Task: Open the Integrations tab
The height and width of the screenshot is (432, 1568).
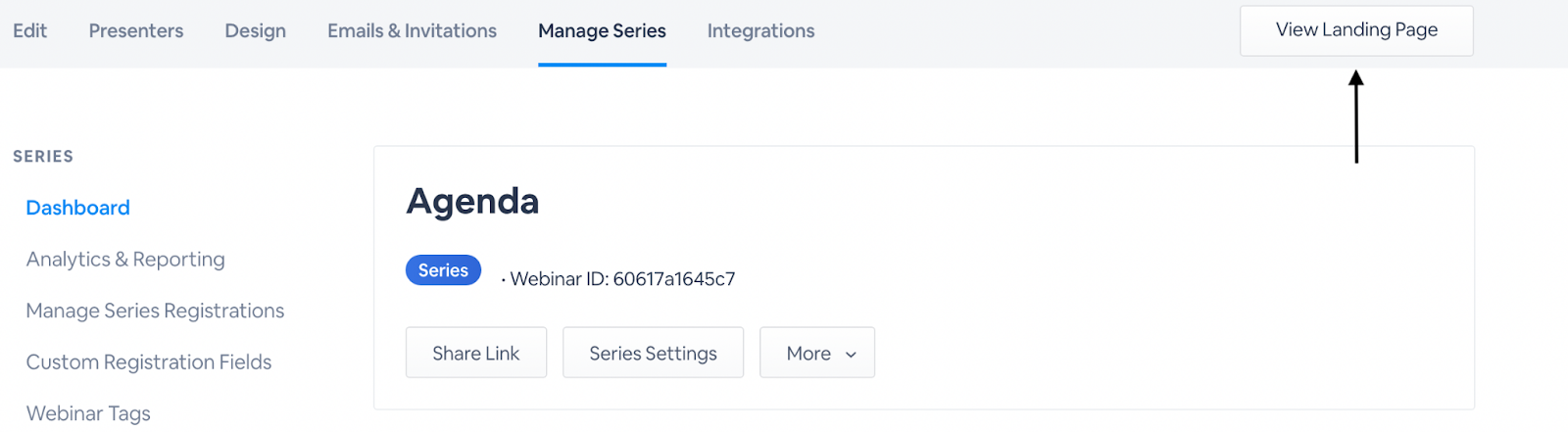Action: tap(760, 30)
